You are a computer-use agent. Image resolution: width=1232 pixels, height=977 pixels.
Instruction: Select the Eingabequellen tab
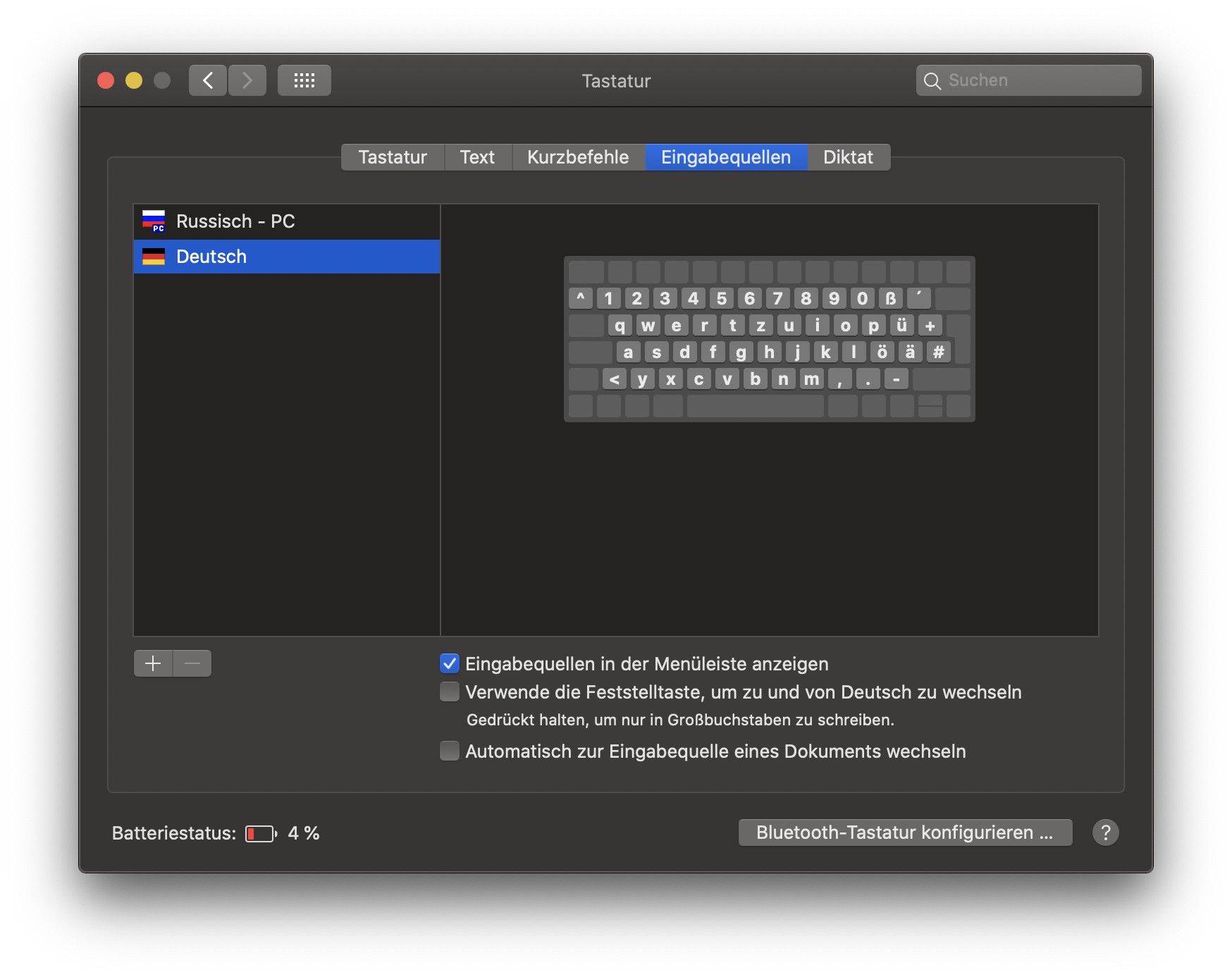pyautogui.click(x=725, y=157)
